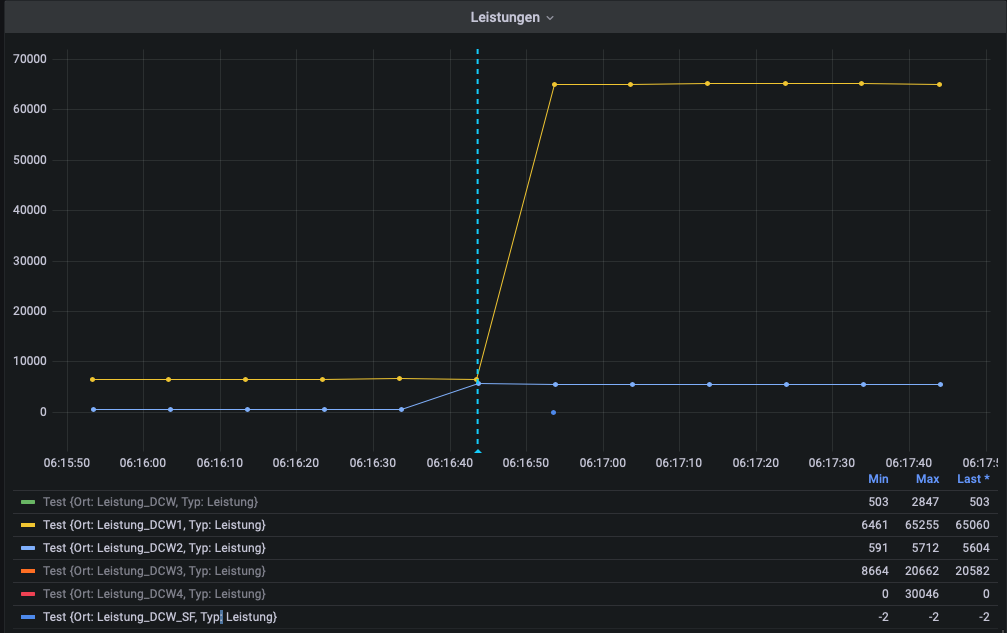Toggle the Leistung_DCW2 series label
The height and width of the screenshot is (633, 1007).
click(154, 548)
